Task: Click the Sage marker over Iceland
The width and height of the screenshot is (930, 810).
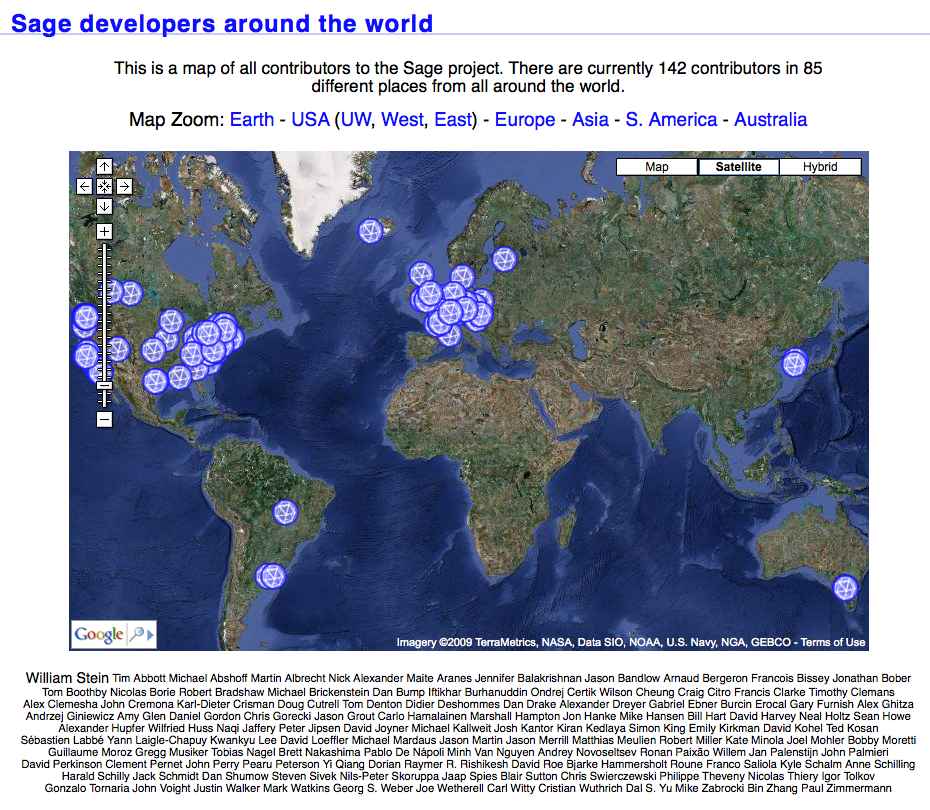Action: point(370,231)
